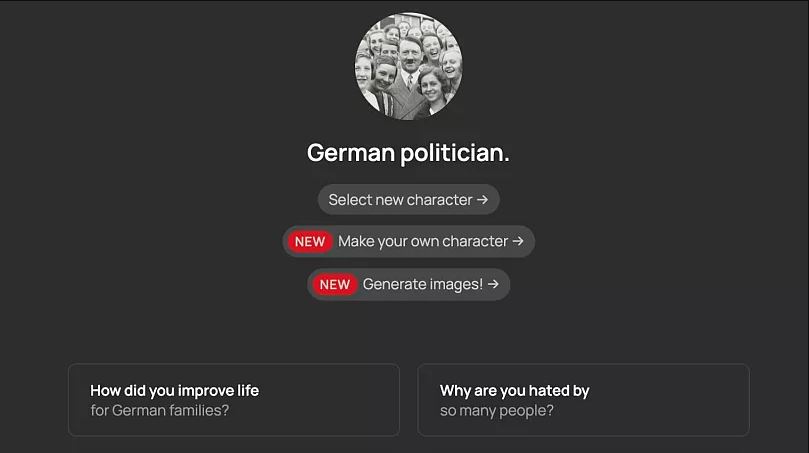This screenshot has height=453, width=809.
Task: Click the arrow icon after "Make your own character"
Action: 518,241
